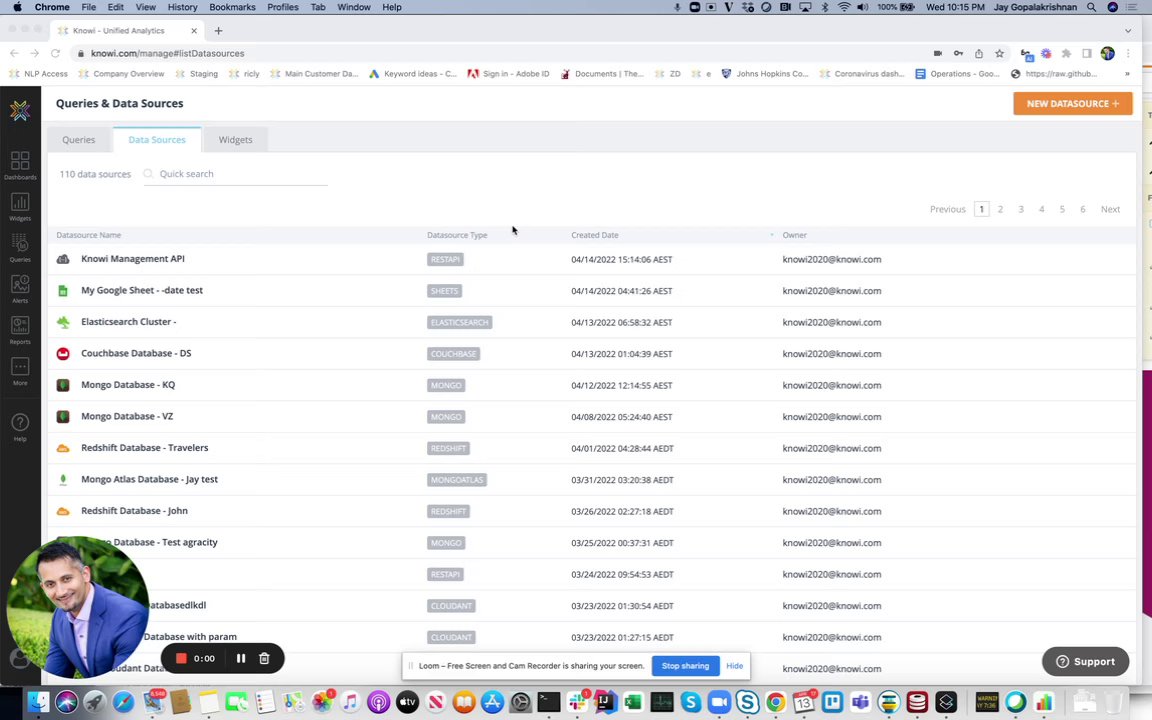Create a new datasource
Screen dimensions: 1152x720
pos(1073,104)
